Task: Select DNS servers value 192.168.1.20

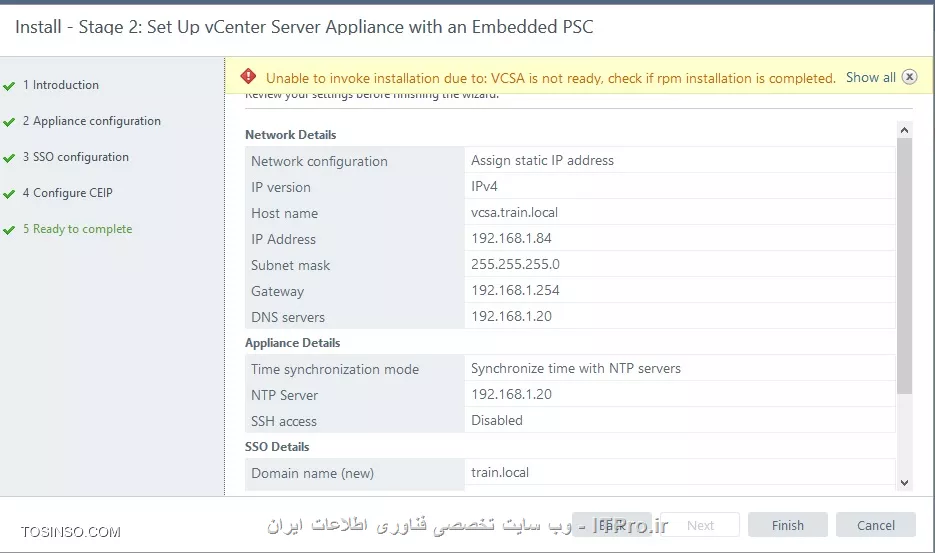Action: [512, 316]
